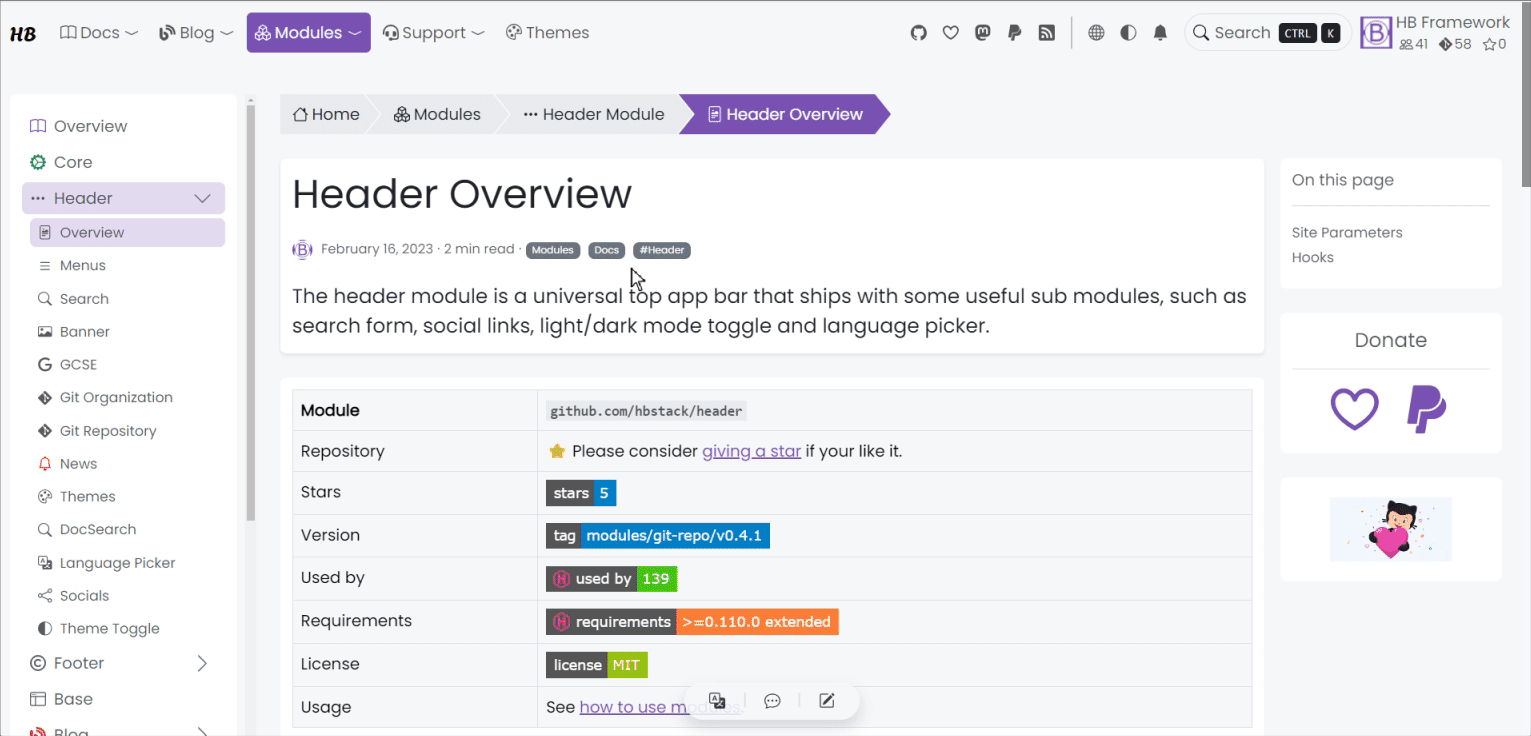The width and height of the screenshot is (1531, 736).
Task: Click the notification bell icon
Action: 1160,33
